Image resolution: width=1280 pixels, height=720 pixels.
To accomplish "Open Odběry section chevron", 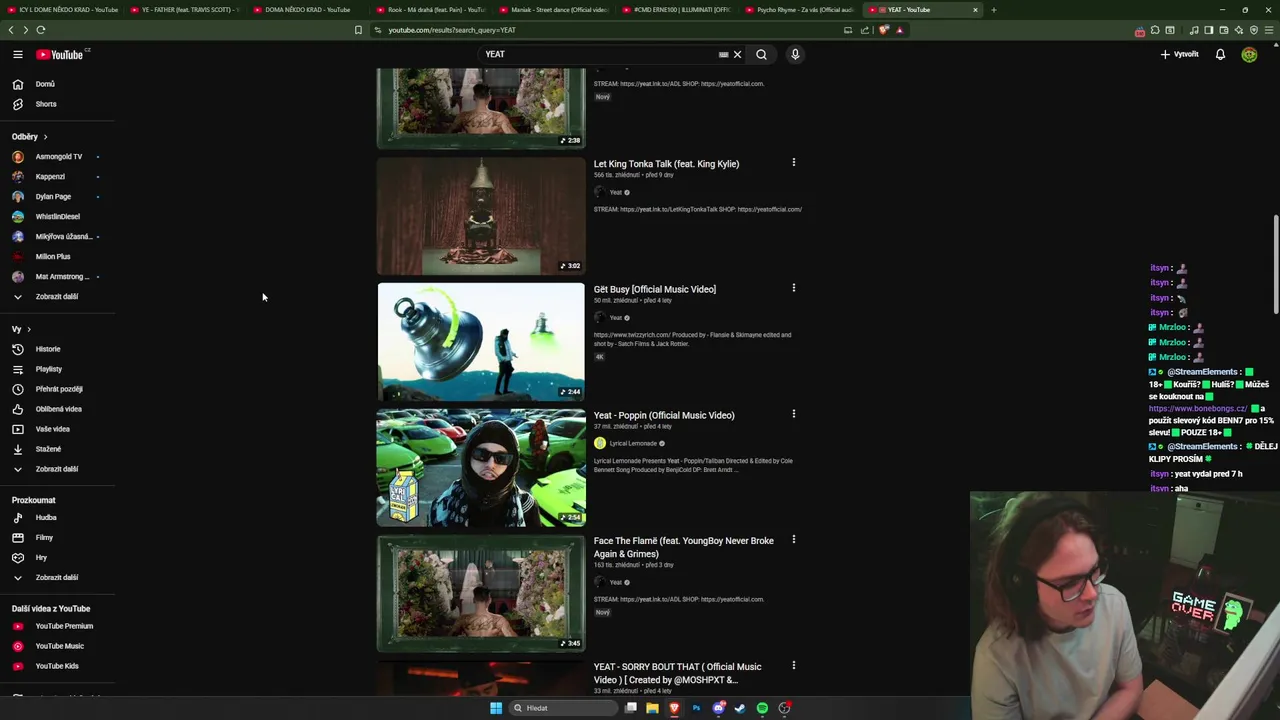I will point(45,137).
